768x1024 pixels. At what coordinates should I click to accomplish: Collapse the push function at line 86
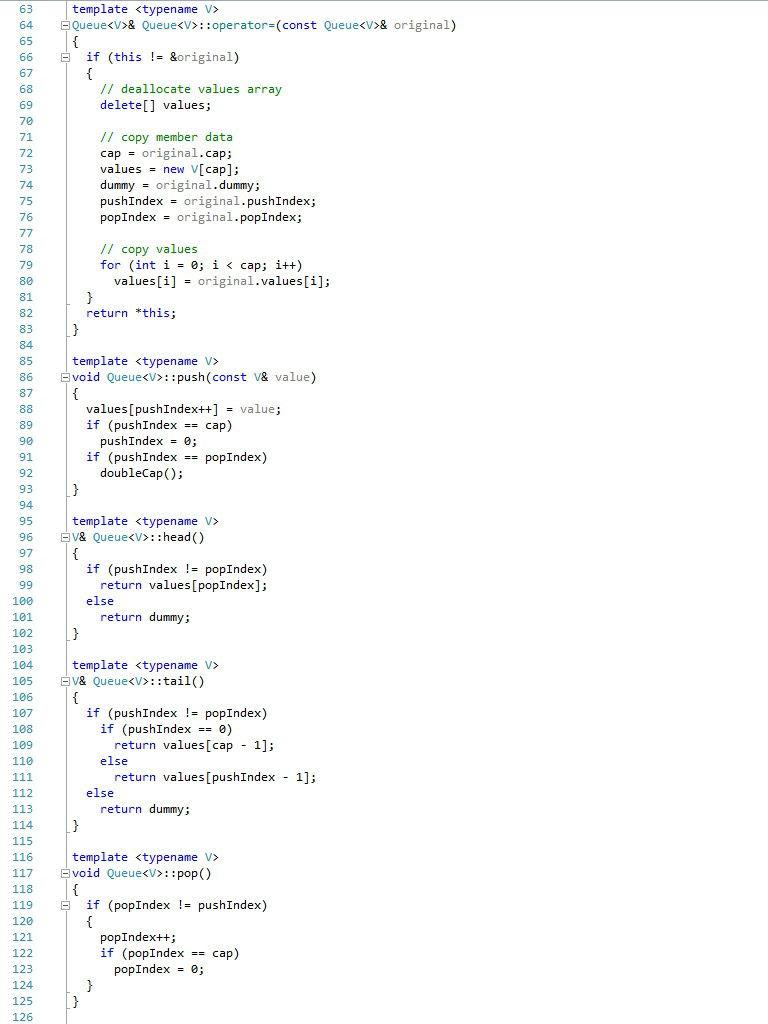pos(65,377)
